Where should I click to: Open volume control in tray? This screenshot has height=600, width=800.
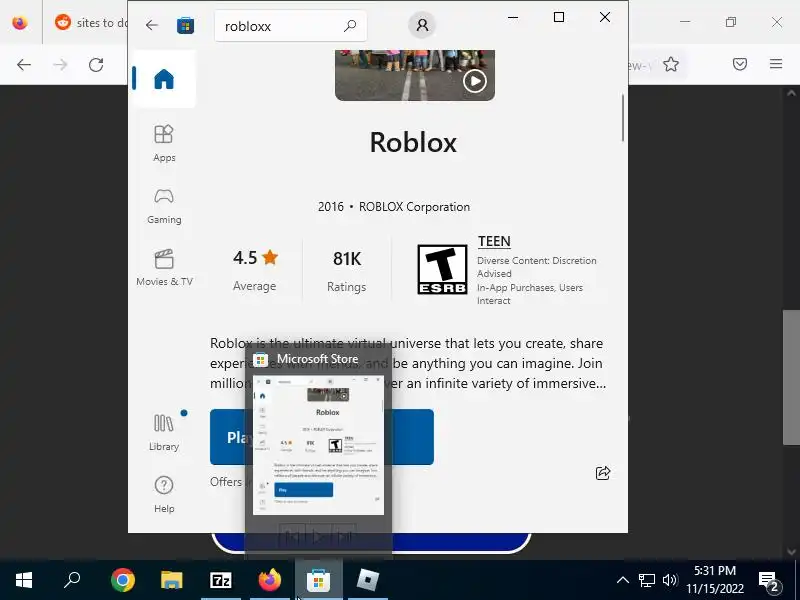(x=669, y=580)
